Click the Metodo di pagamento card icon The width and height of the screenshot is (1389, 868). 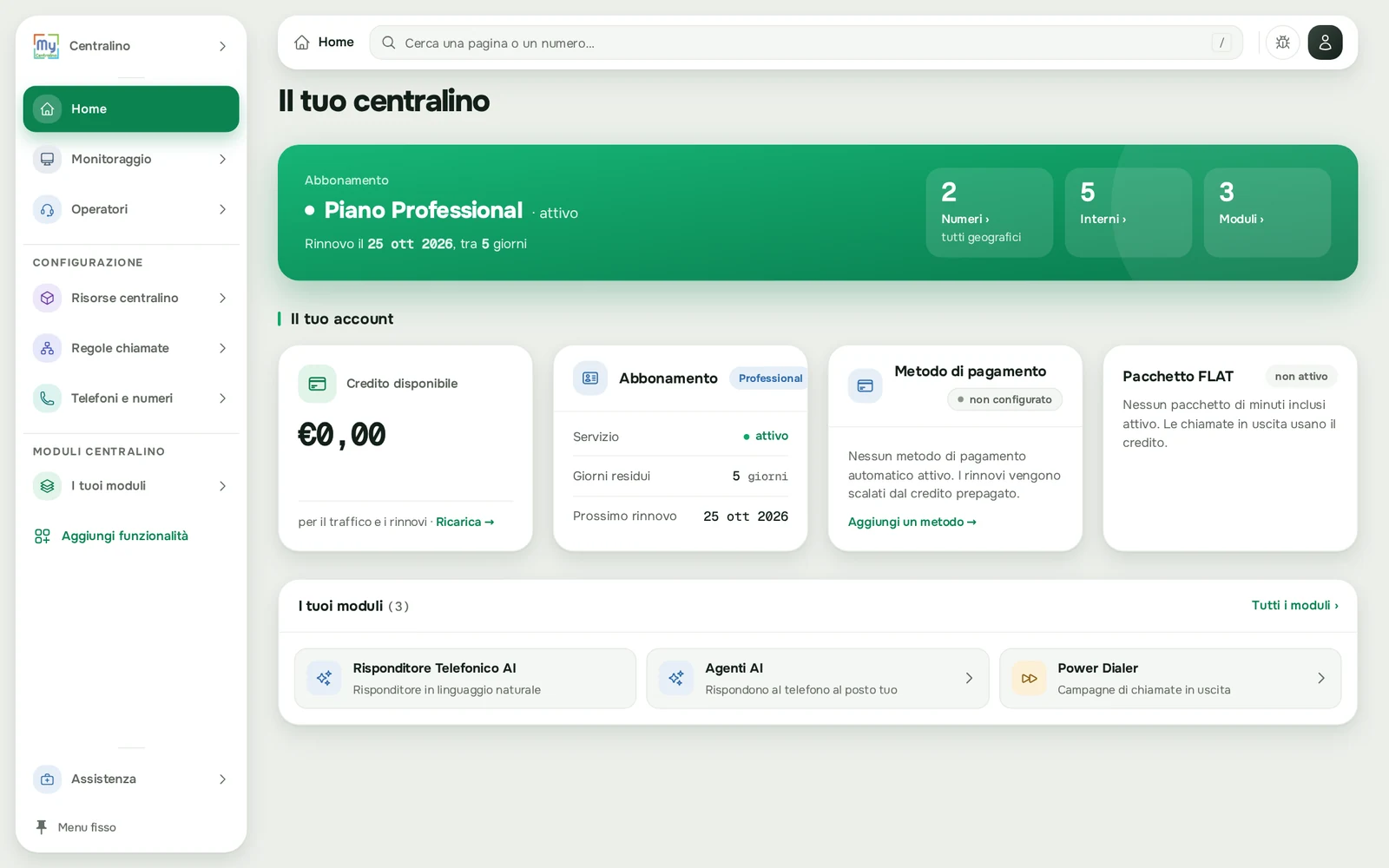(866, 385)
